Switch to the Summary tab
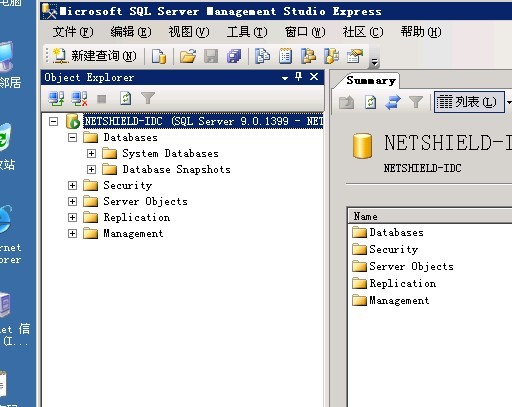The width and height of the screenshot is (512, 407). tap(371, 81)
